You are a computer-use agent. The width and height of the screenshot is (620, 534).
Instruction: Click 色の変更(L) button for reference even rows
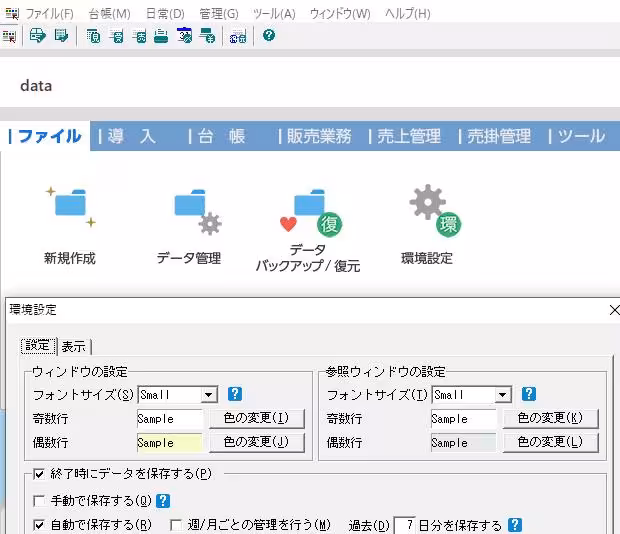[550, 442]
